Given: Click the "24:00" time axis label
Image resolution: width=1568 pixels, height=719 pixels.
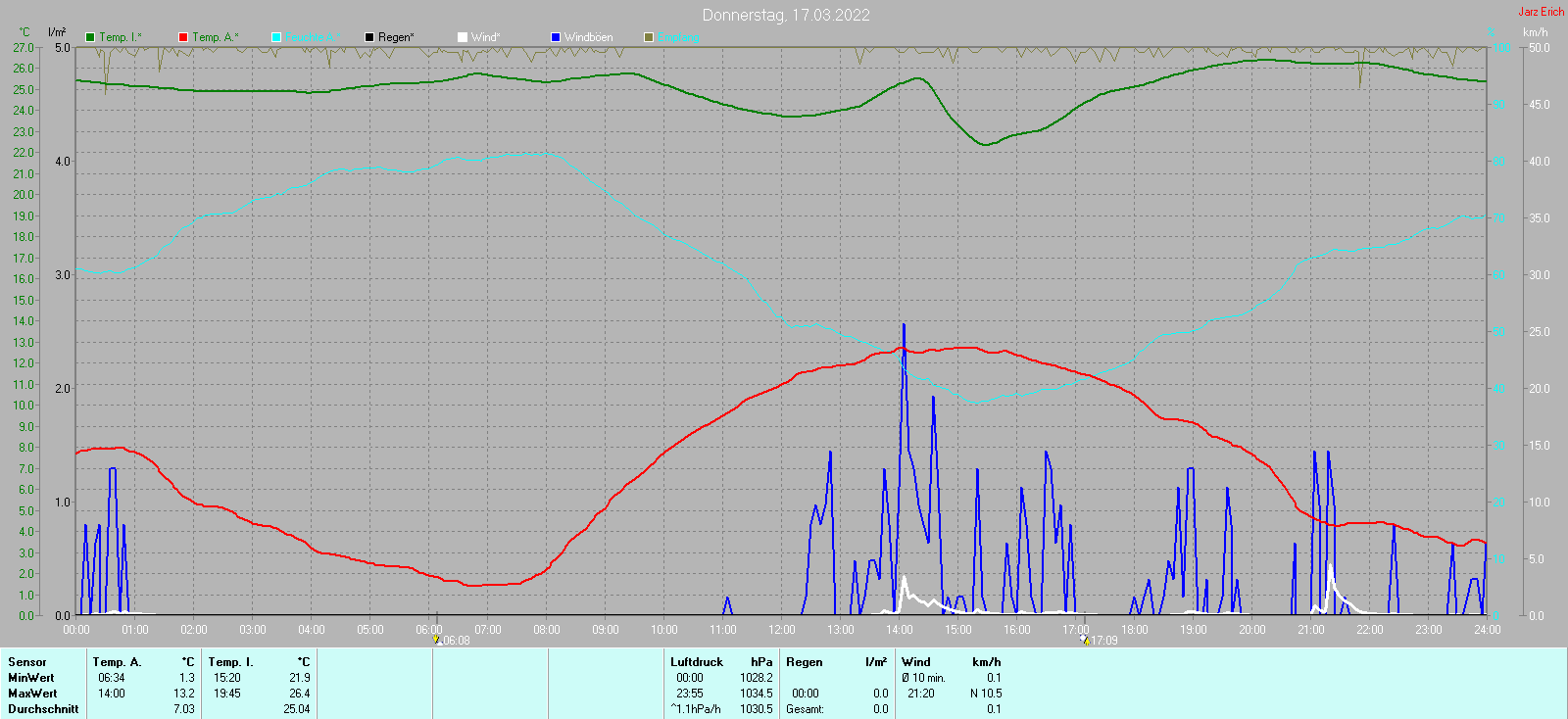Looking at the screenshot, I should (x=1488, y=630).
